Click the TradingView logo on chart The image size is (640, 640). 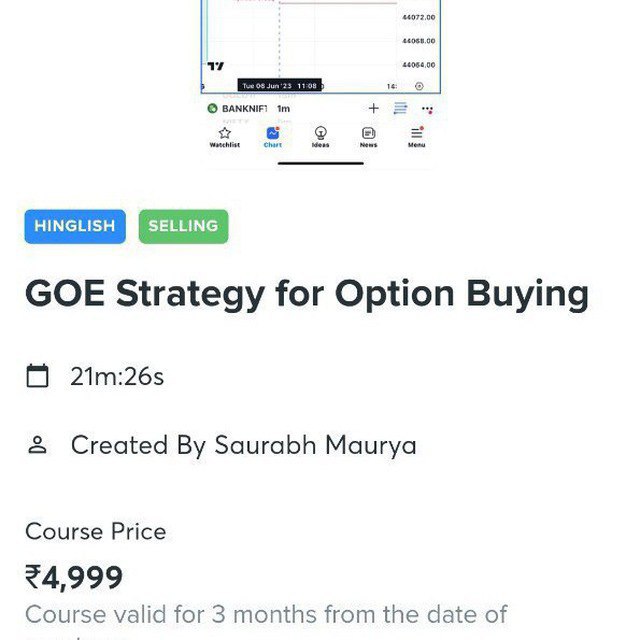point(216,66)
